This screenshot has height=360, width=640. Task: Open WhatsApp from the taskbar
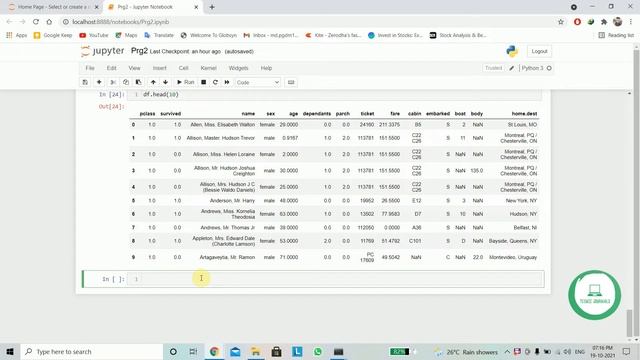(318, 351)
